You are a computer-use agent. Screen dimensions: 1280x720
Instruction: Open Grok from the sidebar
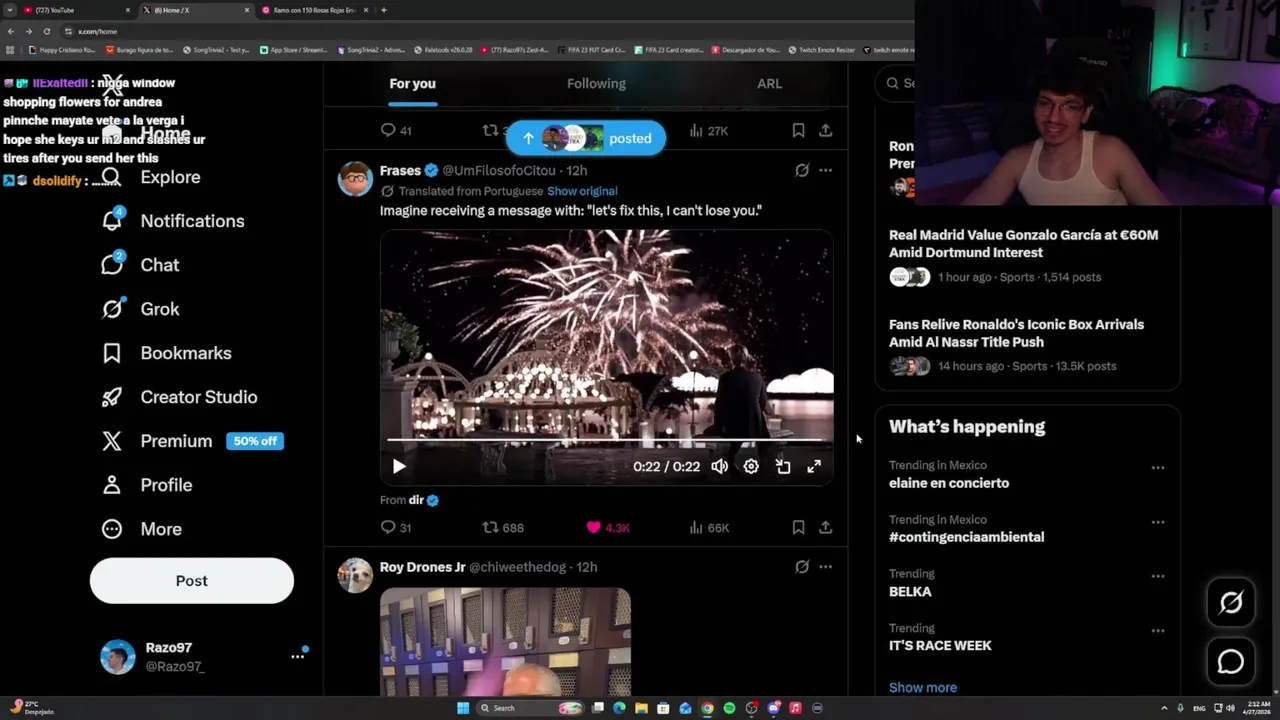click(x=140, y=309)
